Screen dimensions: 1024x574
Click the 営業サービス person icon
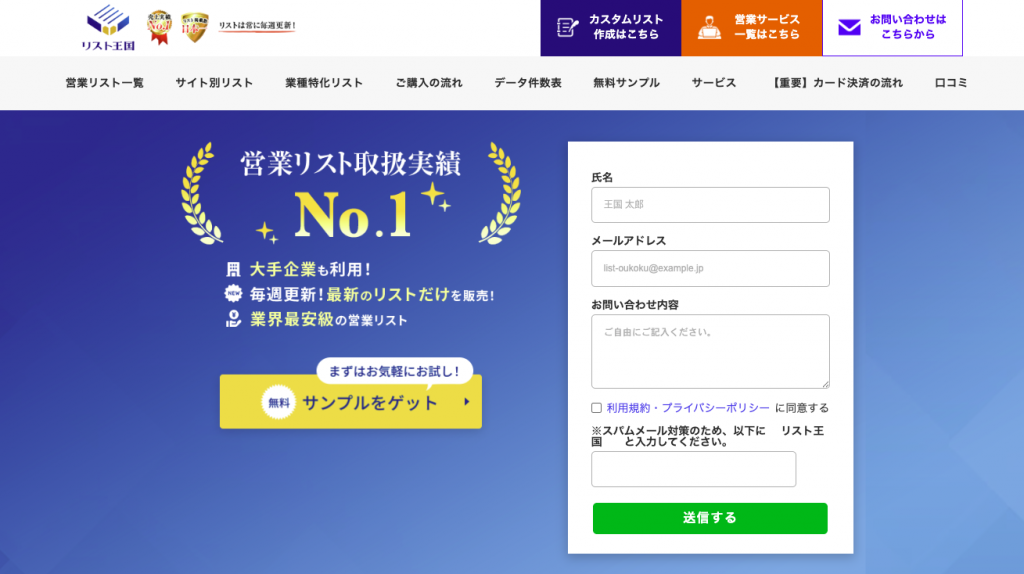tap(709, 27)
